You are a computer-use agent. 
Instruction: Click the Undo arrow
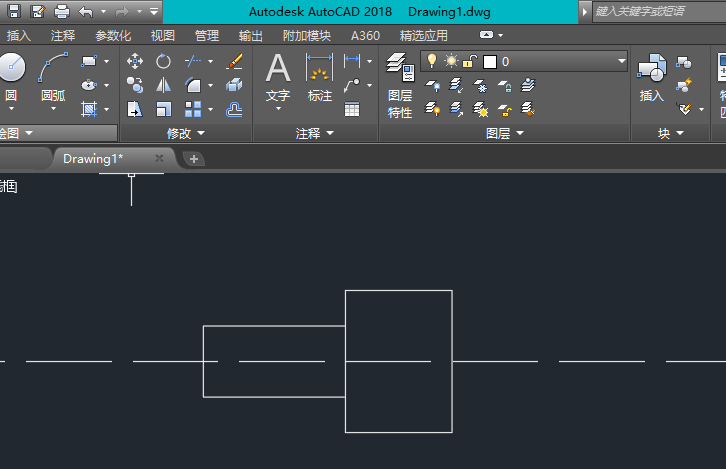point(86,11)
